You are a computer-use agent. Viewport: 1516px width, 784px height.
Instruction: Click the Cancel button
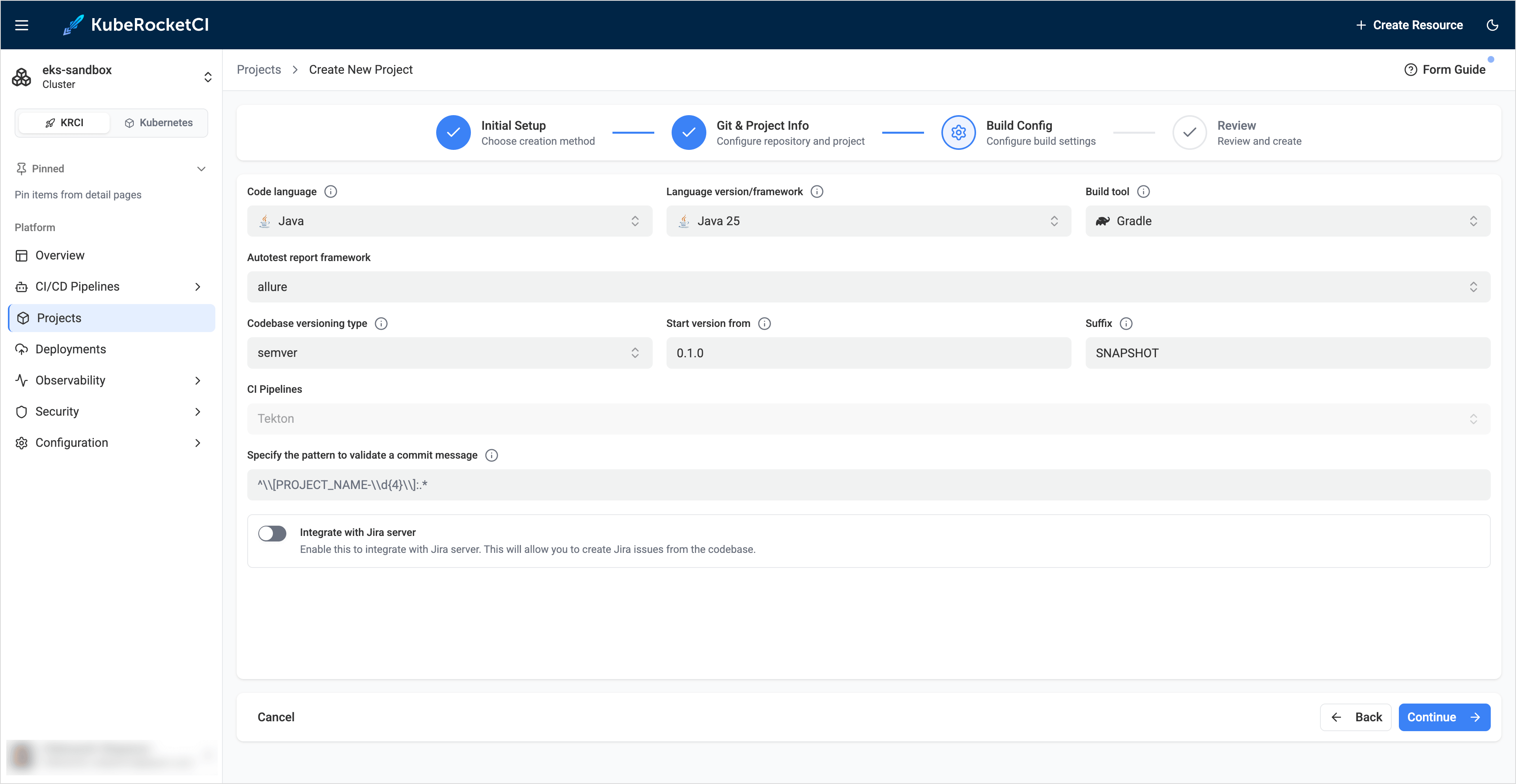(276, 717)
